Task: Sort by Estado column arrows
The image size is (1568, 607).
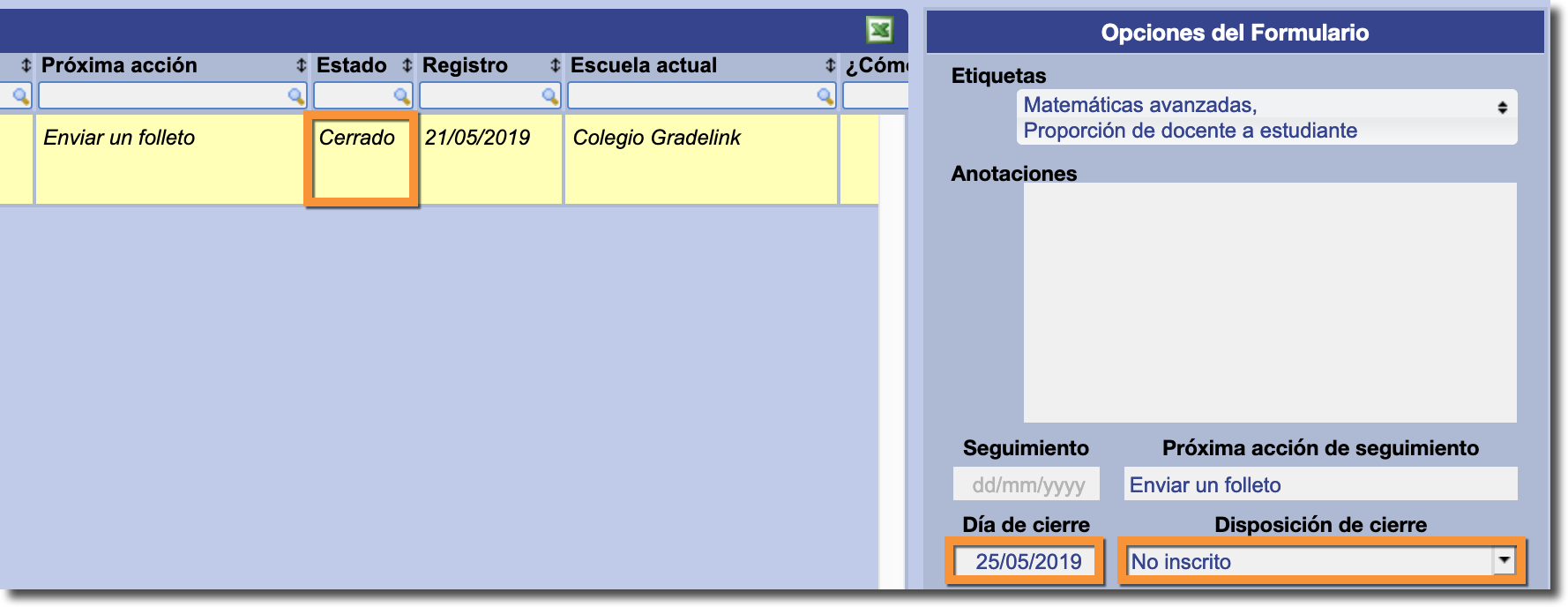Action: pyautogui.click(x=407, y=65)
